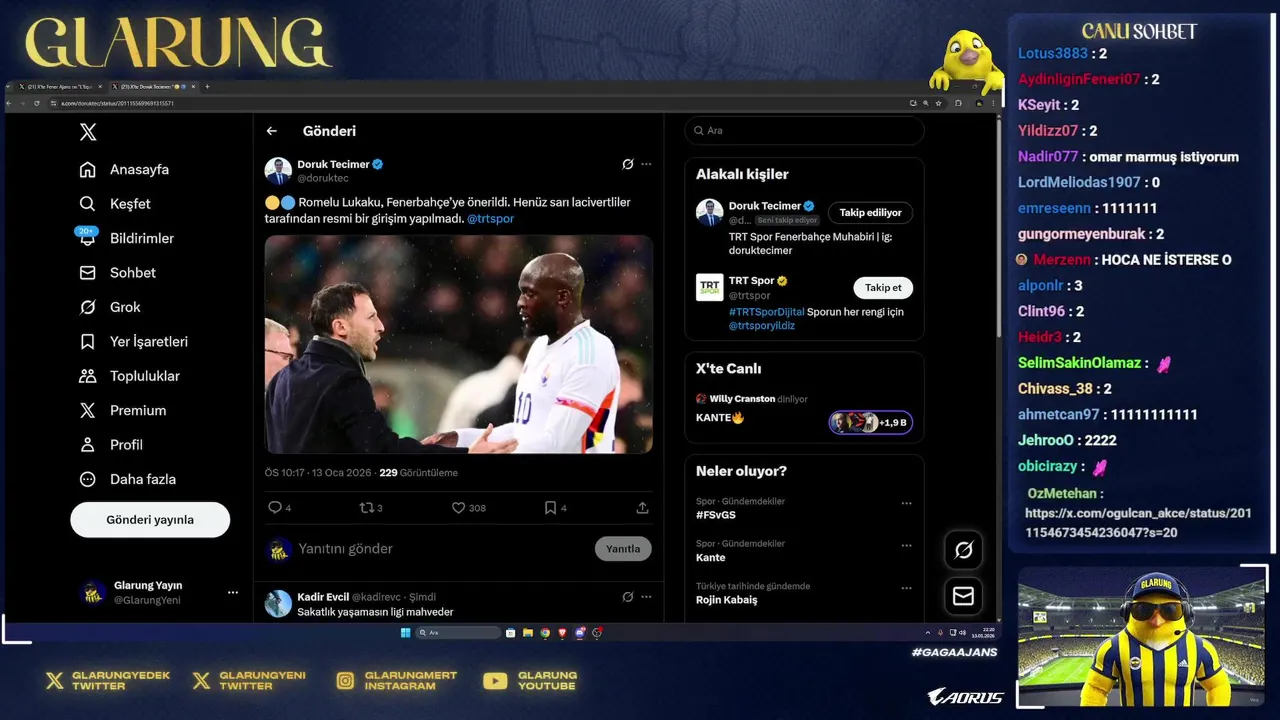Open the Lukaku post image
This screenshot has width=1280, height=720.
(x=459, y=344)
